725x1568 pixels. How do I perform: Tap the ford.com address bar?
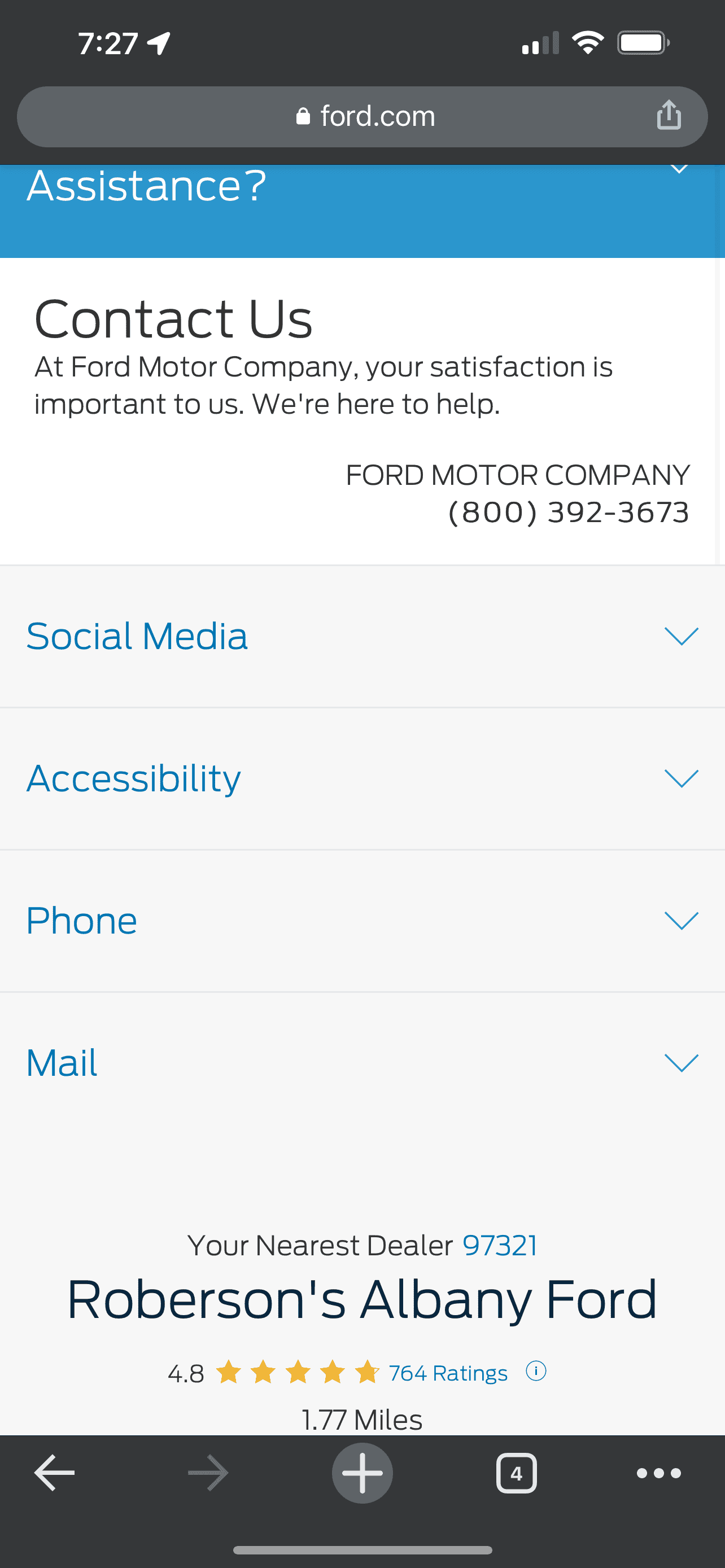coord(377,116)
